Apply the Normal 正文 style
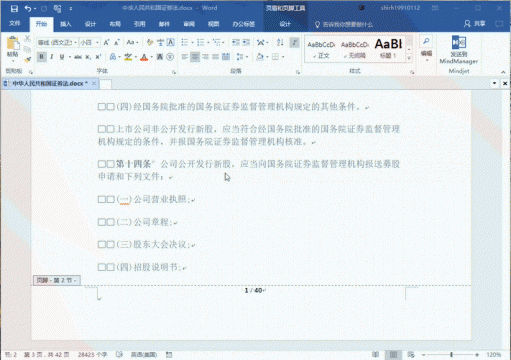This screenshot has width=511, height=360. tap(321, 49)
